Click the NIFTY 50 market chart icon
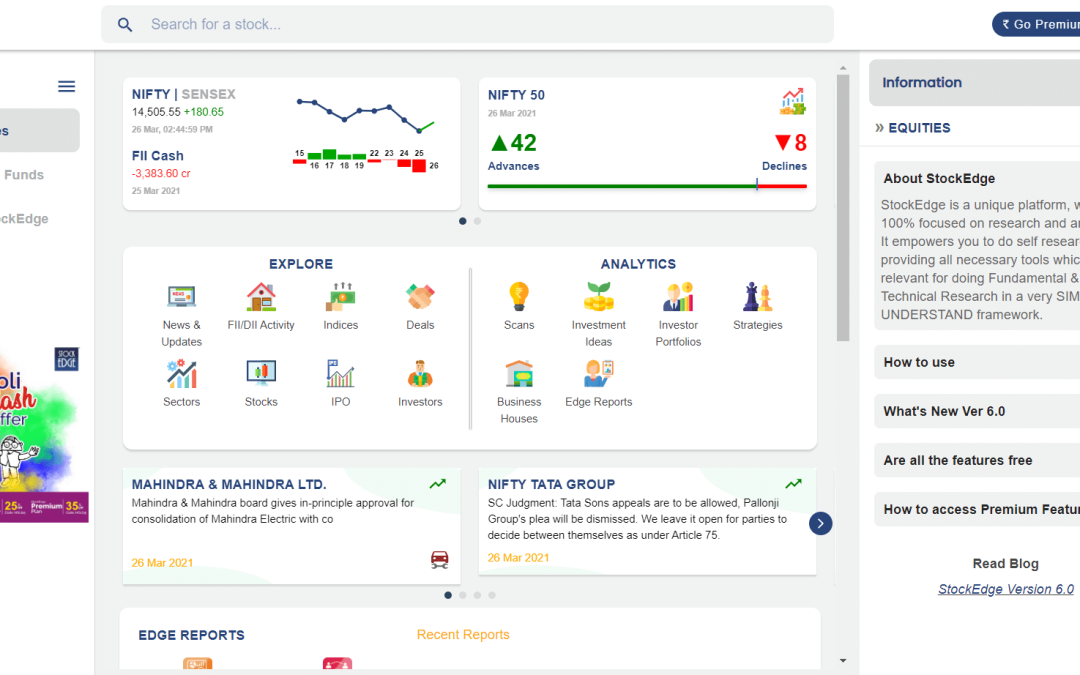This screenshot has height=675, width=1080. (x=793, y=101)
